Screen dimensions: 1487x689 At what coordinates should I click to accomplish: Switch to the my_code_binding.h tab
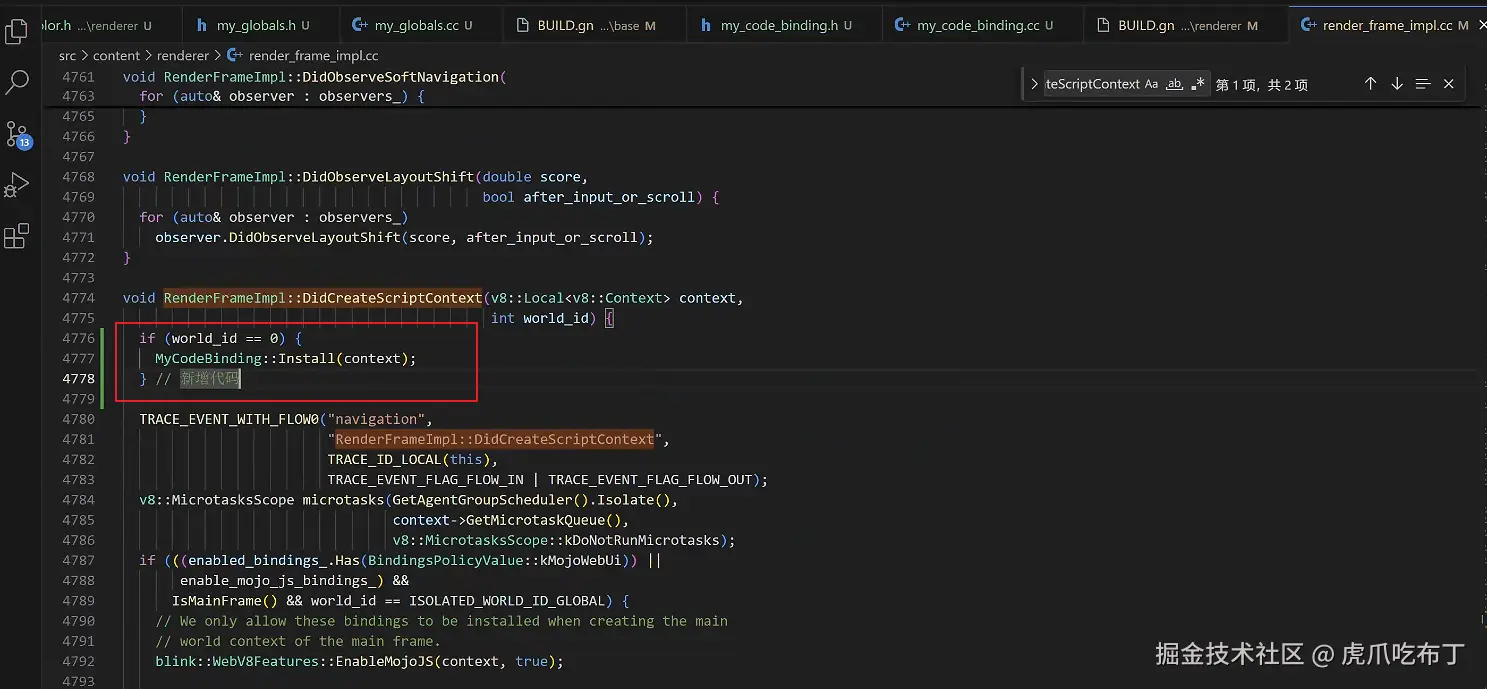tap(785, 25)
